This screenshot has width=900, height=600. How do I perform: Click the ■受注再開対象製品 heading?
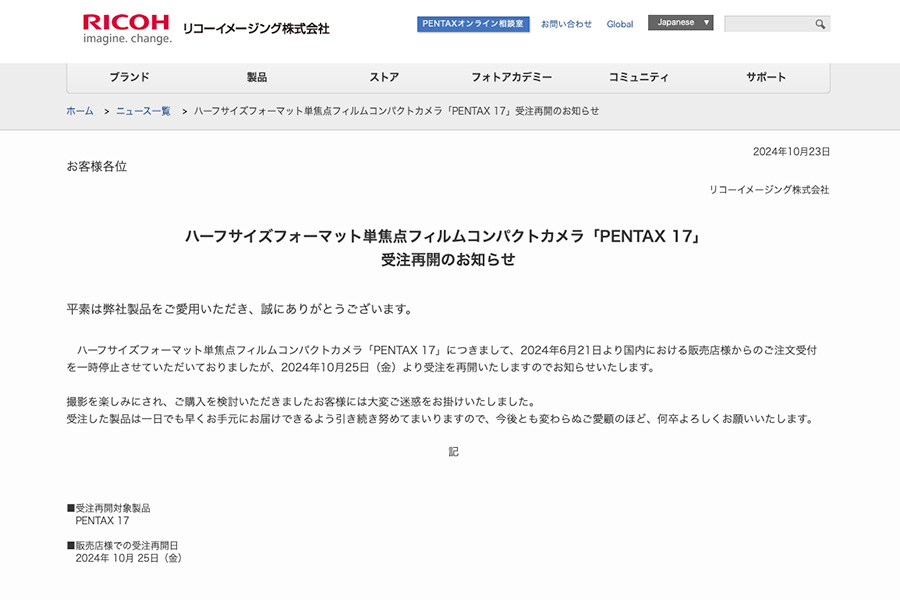[108, 508]
